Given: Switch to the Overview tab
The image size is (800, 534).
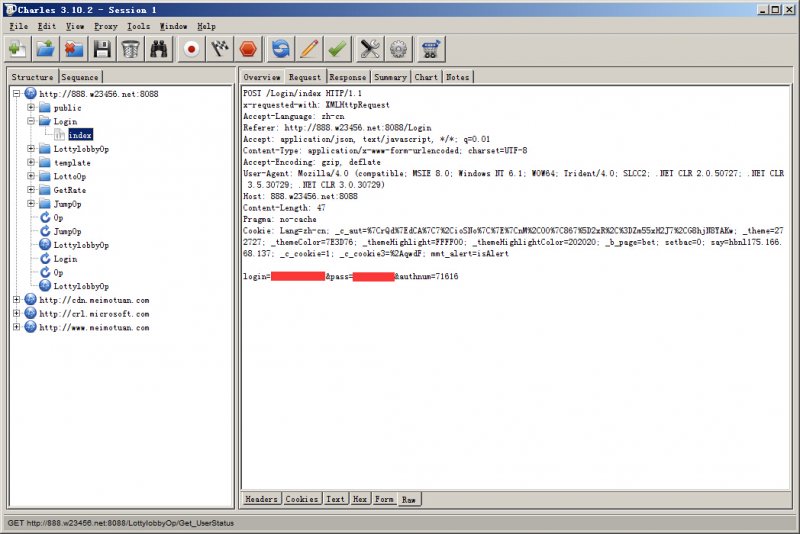Looking at the screenshot, I should (x=262, y=77).
